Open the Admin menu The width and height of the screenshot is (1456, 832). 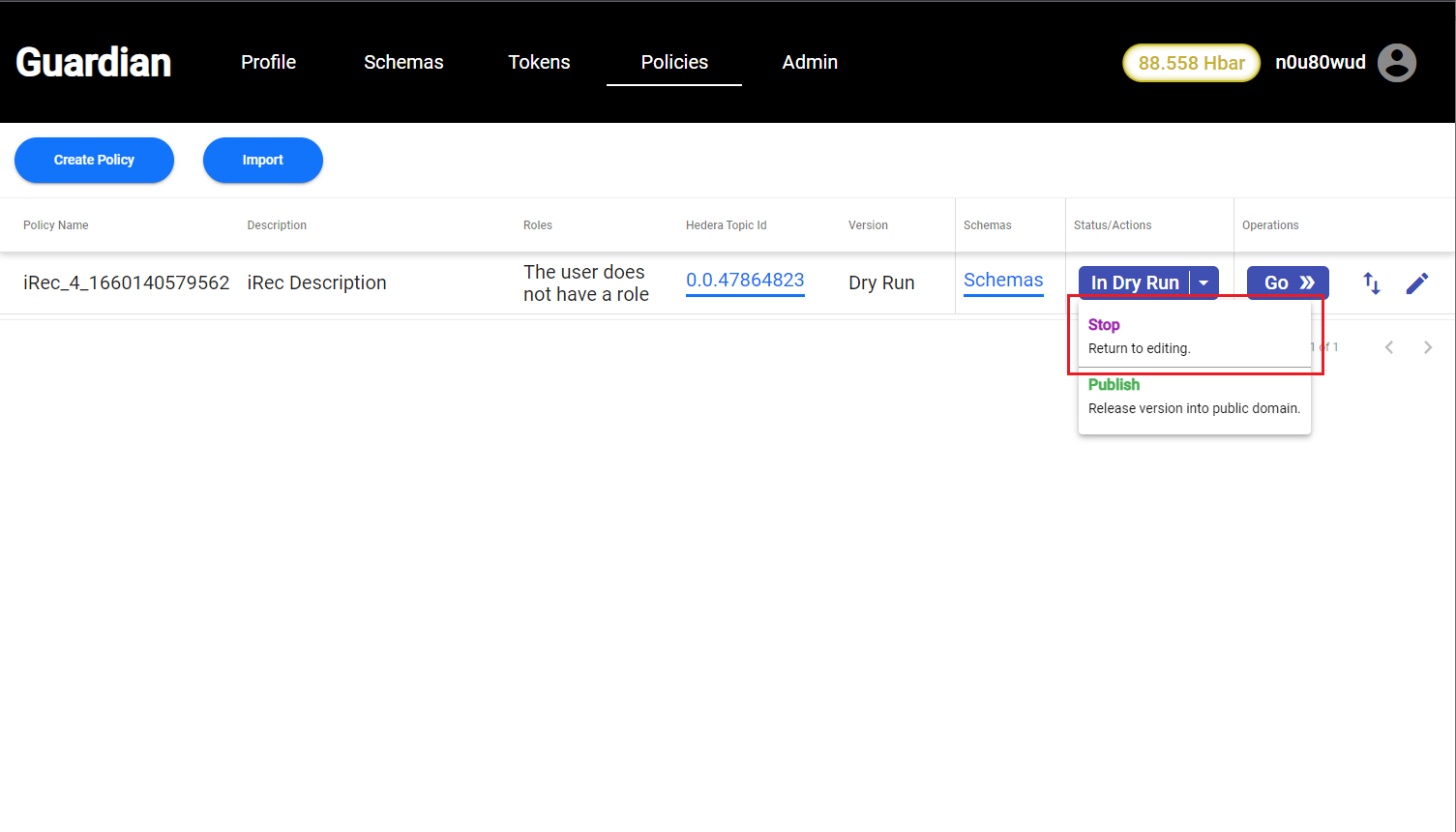(810, 62)
